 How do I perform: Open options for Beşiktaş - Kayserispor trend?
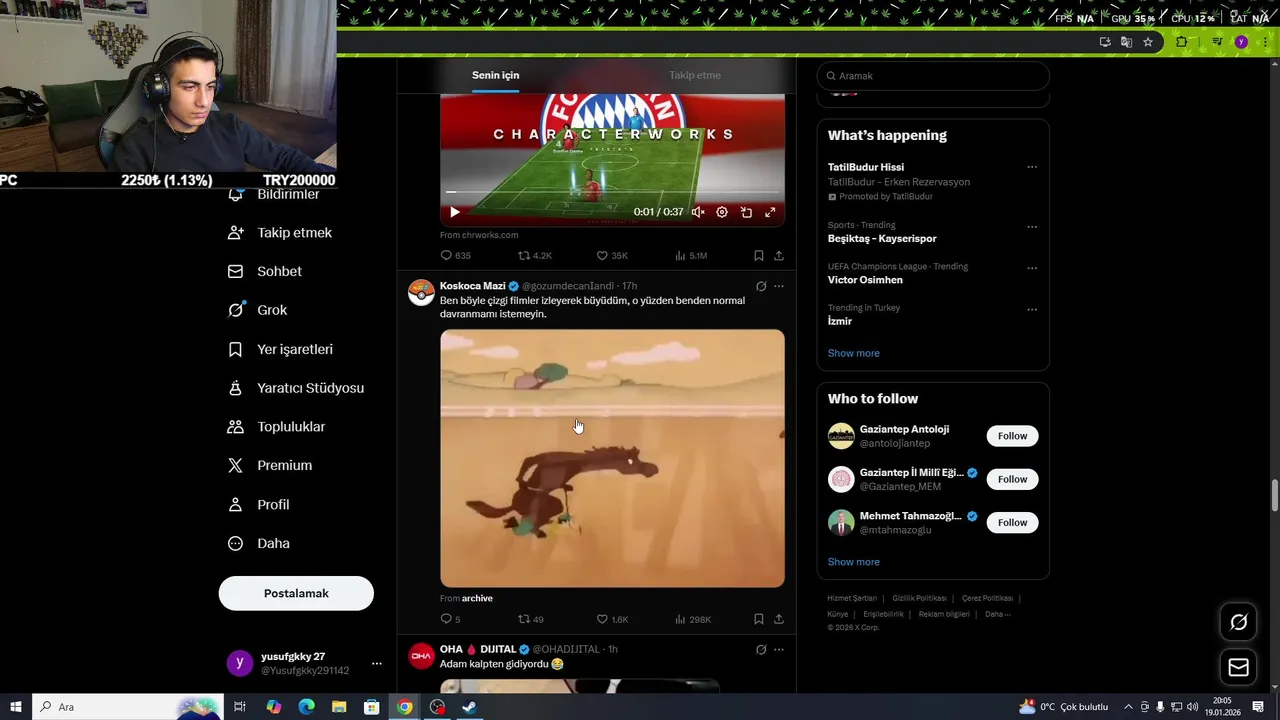coord(1032,226)
